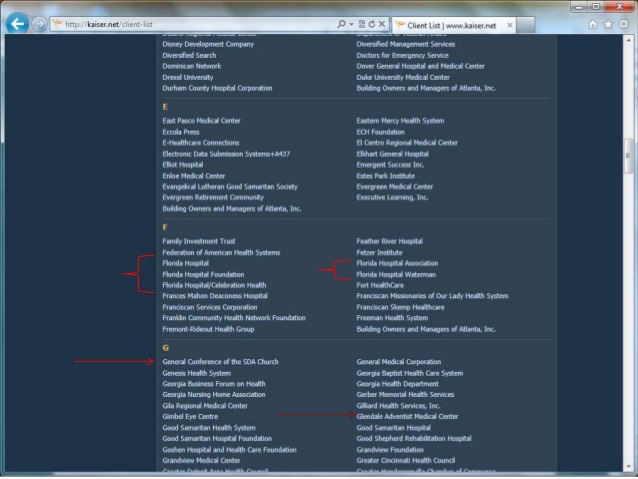Click Good Shepherd Rehabilitation Hospital

414,438
